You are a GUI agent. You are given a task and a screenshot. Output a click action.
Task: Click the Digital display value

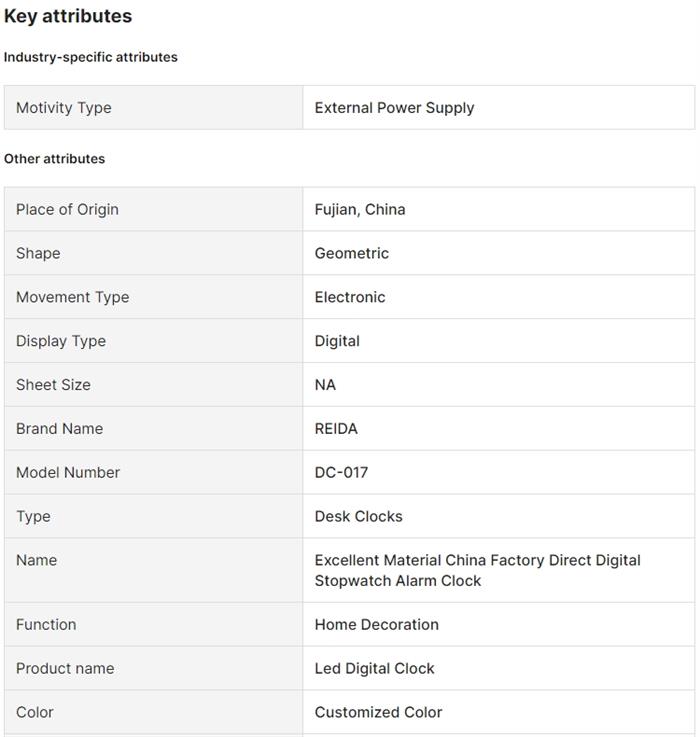pos(337,341)
